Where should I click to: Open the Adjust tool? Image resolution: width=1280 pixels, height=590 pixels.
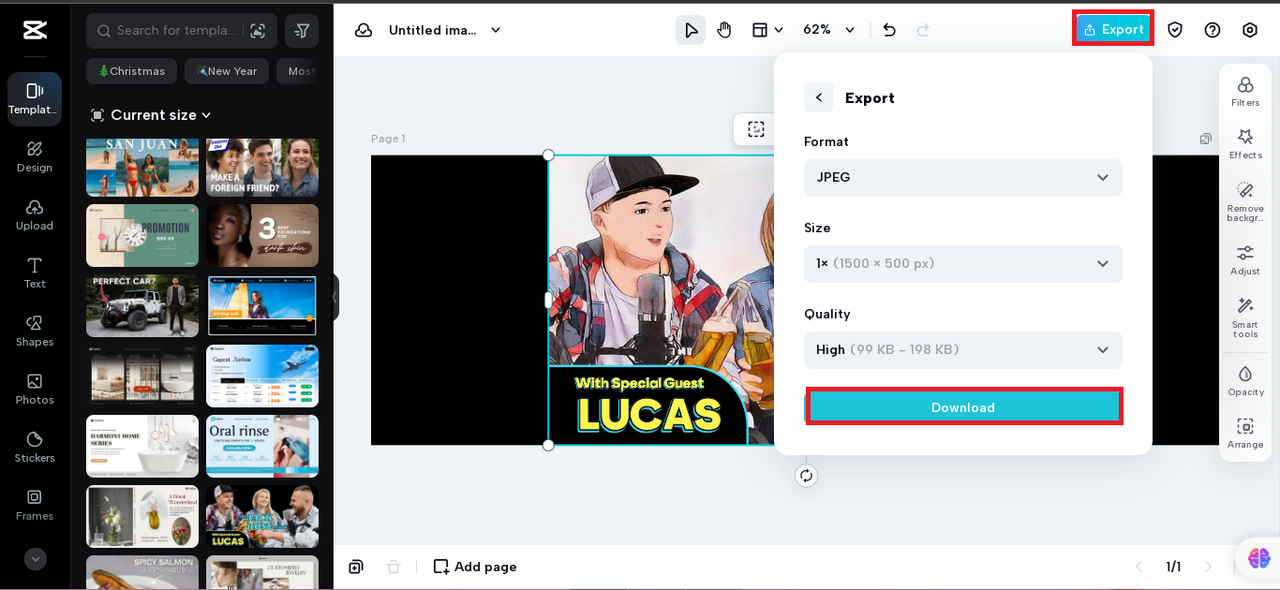point(1245,259)
